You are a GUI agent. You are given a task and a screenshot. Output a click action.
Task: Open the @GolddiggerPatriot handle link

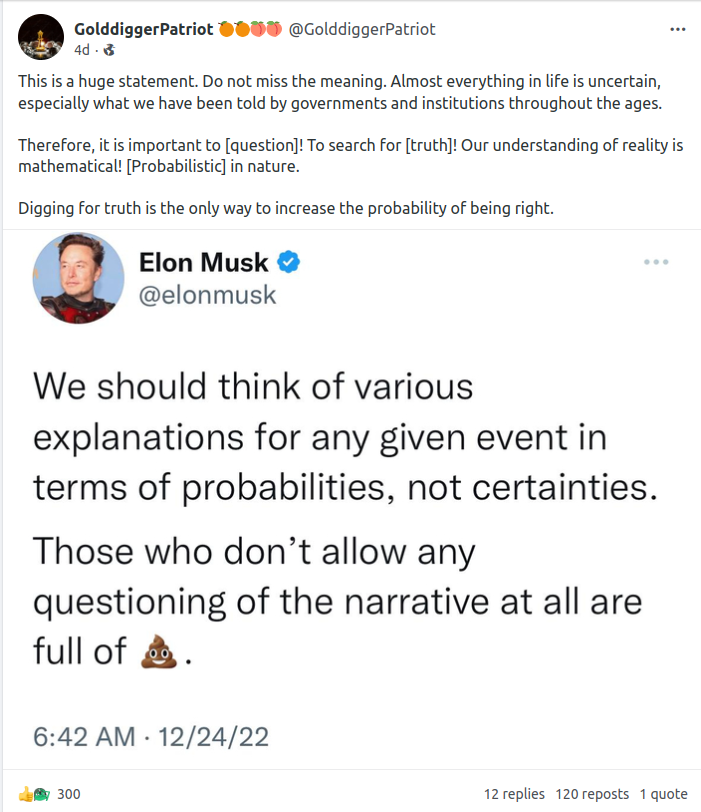[x=362, y=29]
